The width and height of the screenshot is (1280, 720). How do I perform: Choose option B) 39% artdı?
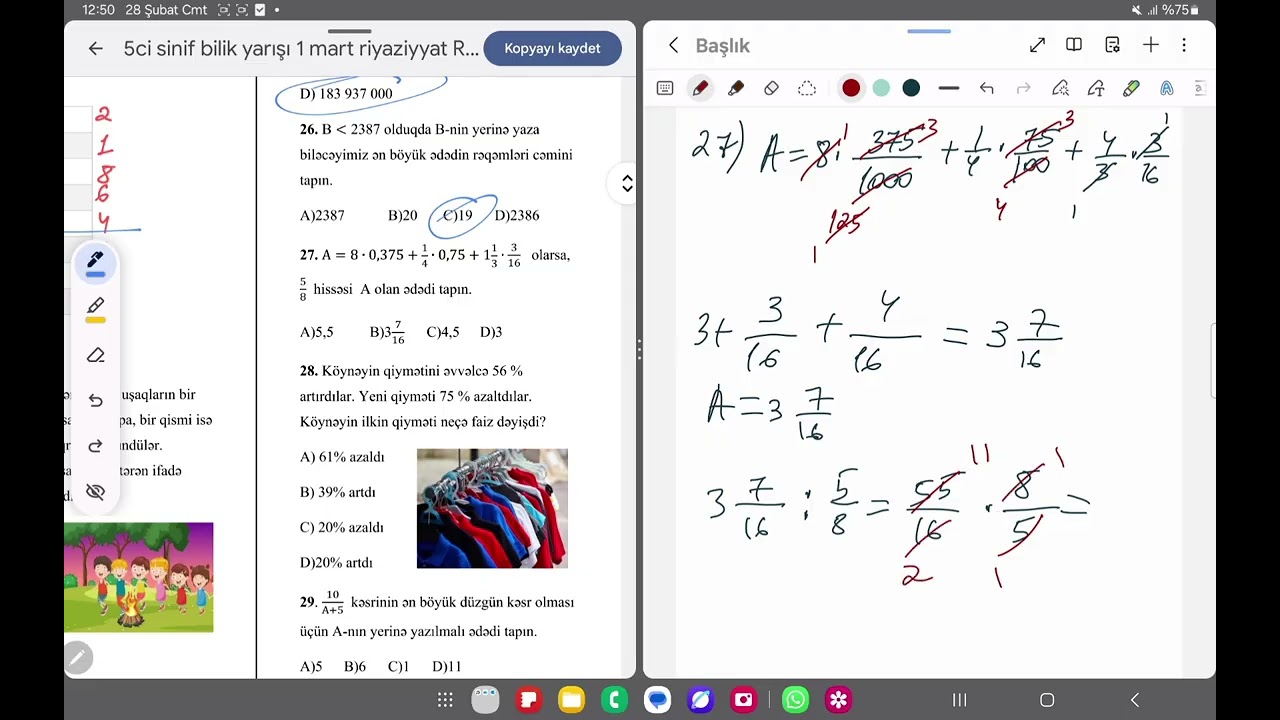point(338,492)
